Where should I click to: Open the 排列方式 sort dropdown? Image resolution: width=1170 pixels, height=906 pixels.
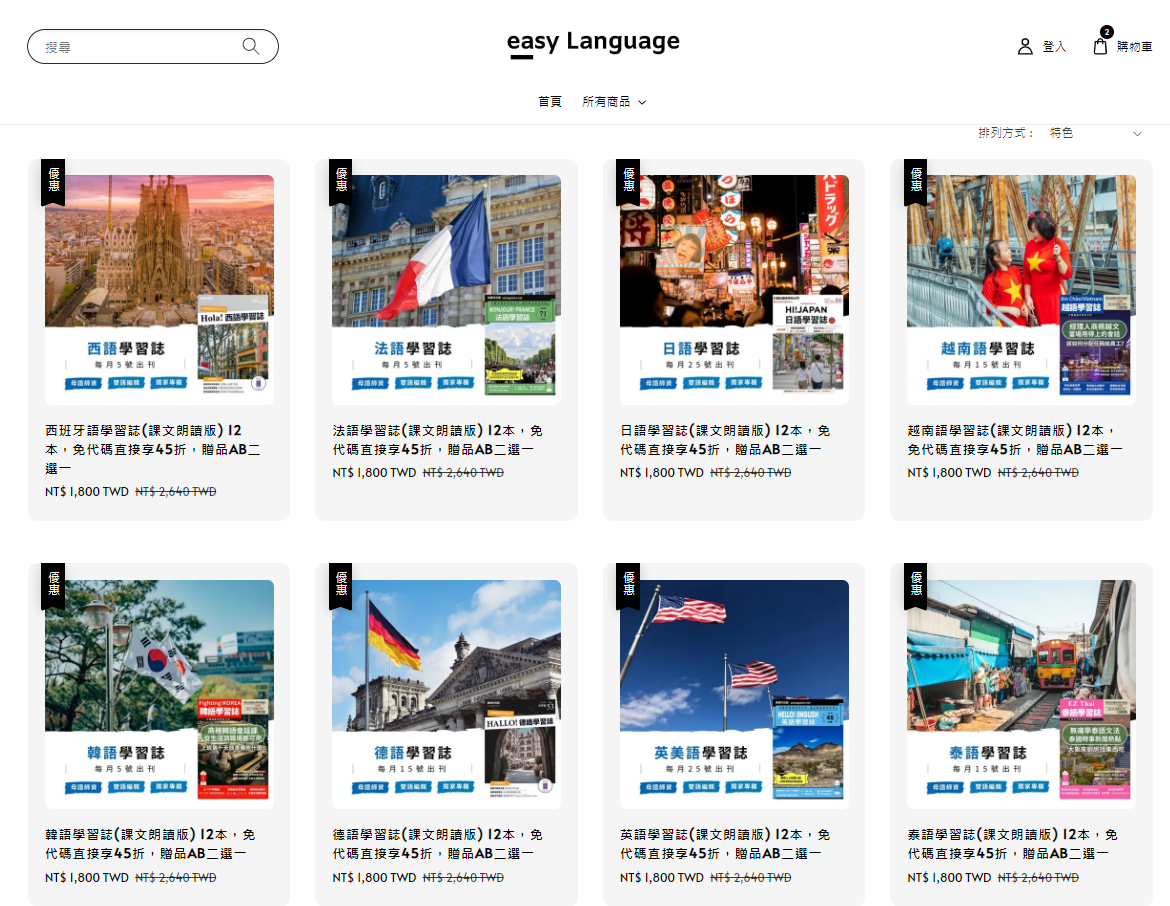(x=1094, y=133)
